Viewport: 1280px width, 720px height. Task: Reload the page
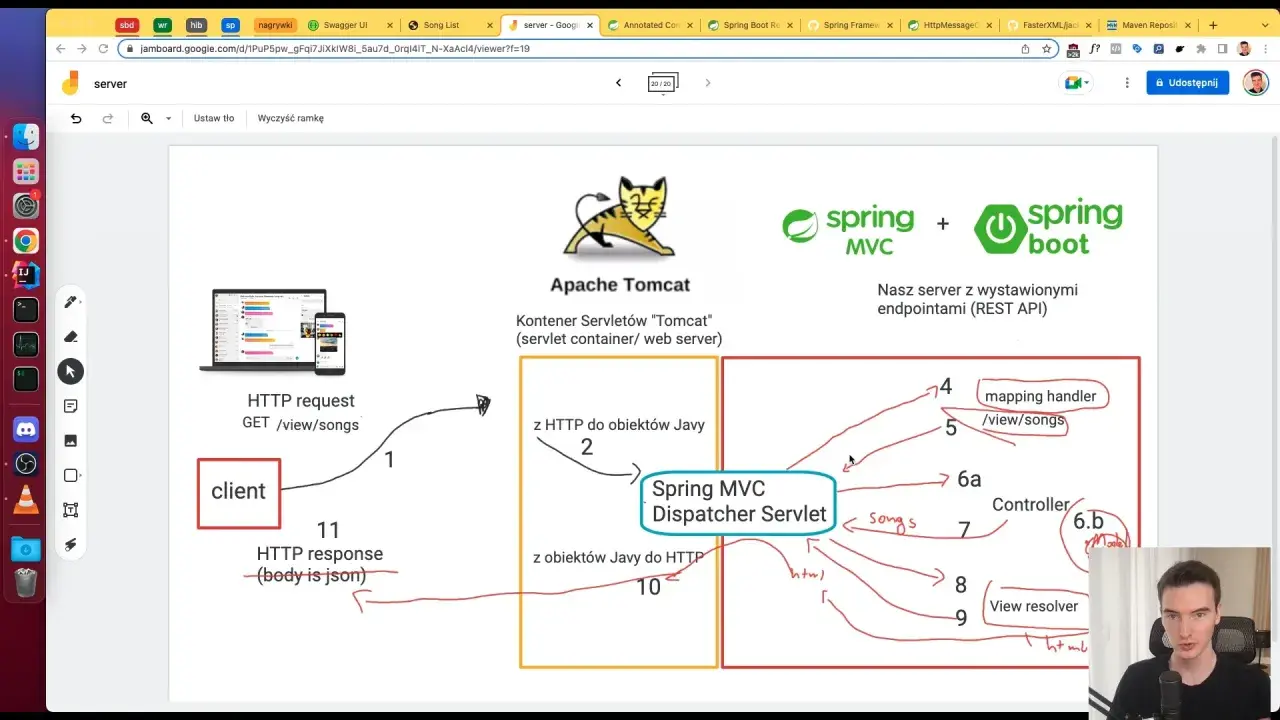coord(103,48)
